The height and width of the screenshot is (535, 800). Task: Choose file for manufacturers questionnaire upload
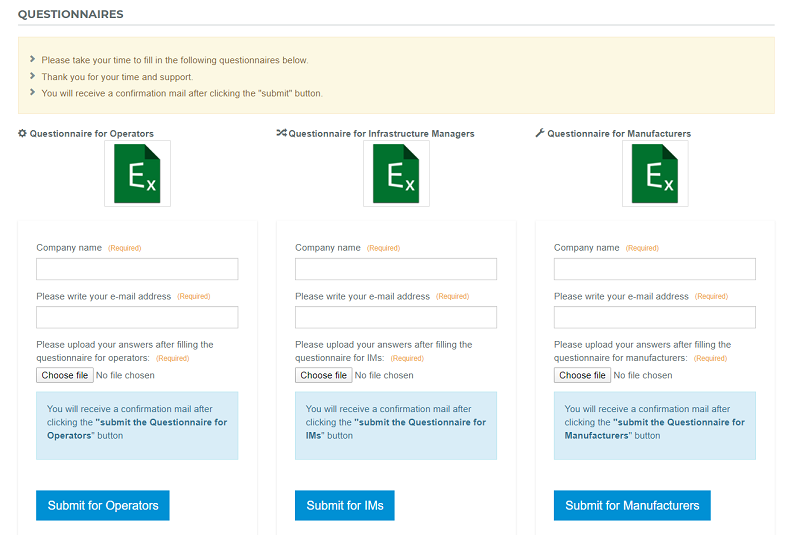point(582,375)
